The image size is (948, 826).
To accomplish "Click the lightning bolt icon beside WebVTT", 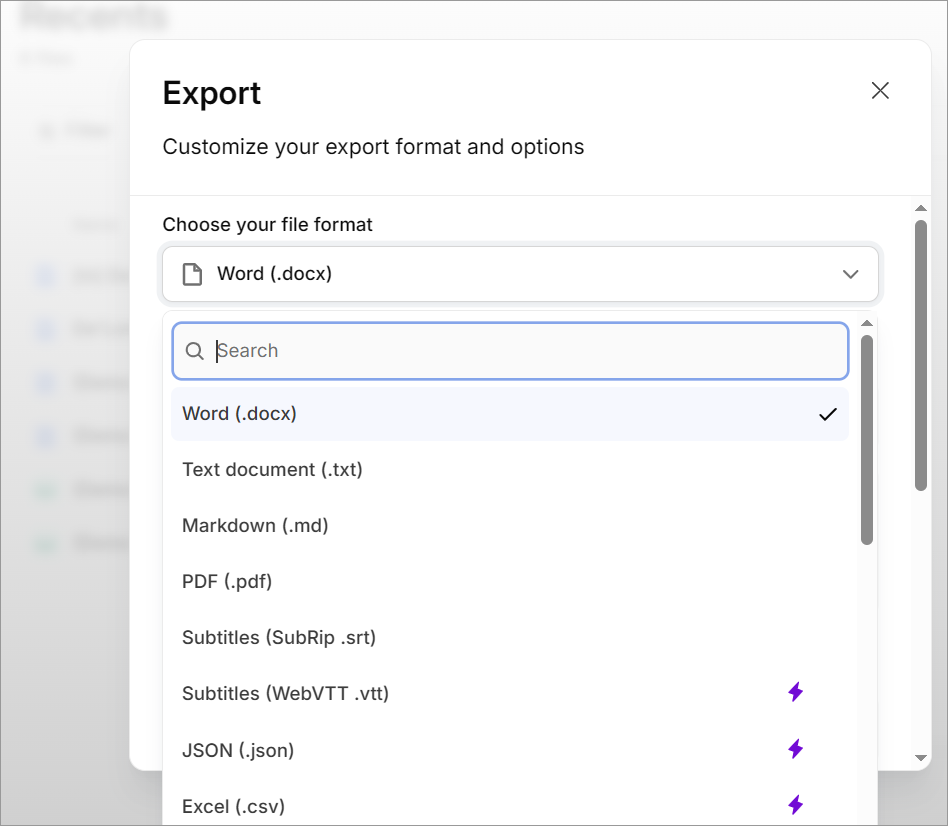I will (796, 692).
